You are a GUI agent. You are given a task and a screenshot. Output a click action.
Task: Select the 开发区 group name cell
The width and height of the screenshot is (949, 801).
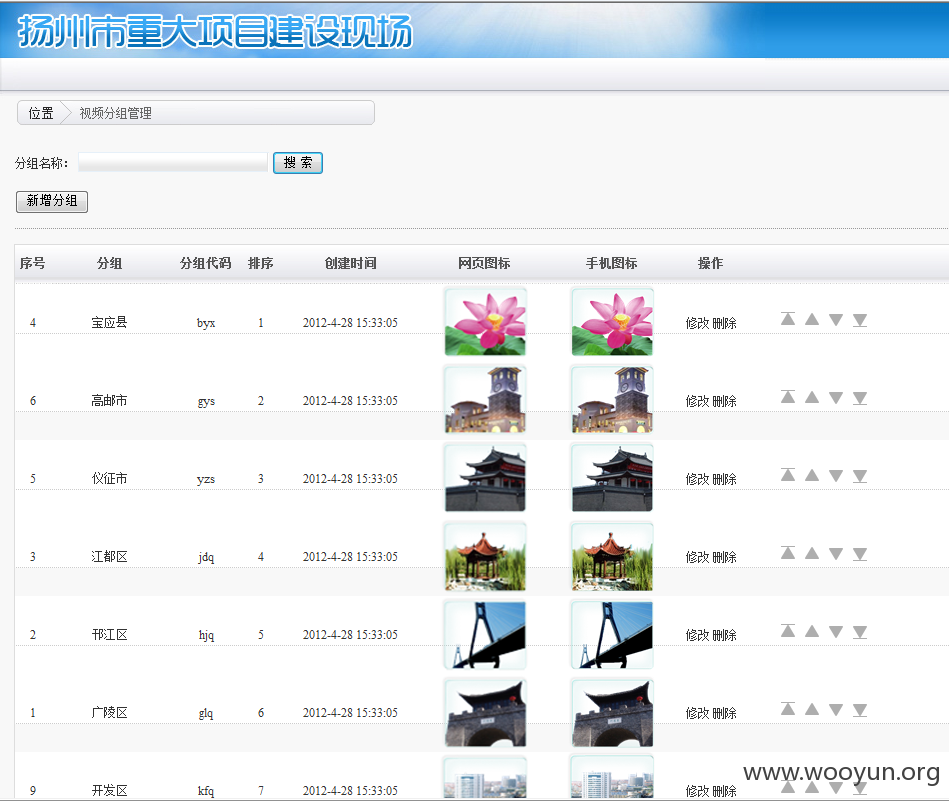[110, 791]
